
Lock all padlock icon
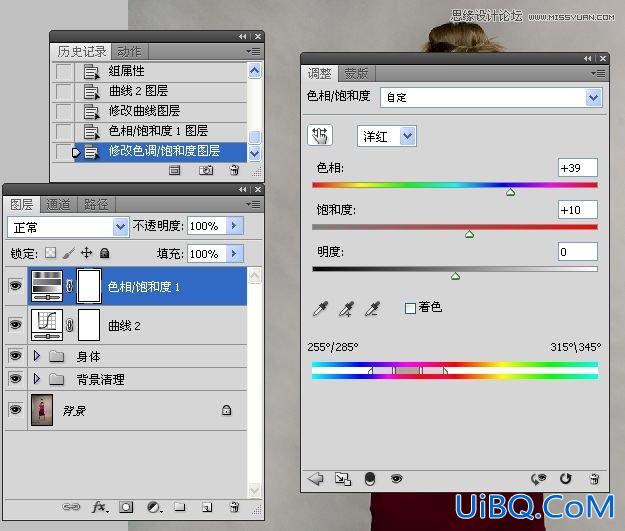click(x=104, y=253)
